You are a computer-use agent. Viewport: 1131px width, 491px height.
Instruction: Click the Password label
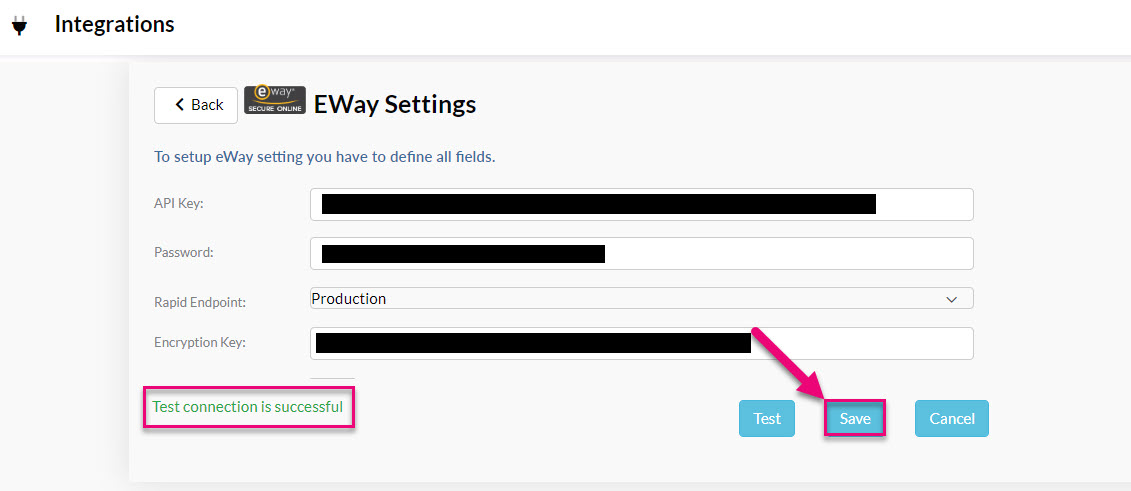click(x=184, y=252)
